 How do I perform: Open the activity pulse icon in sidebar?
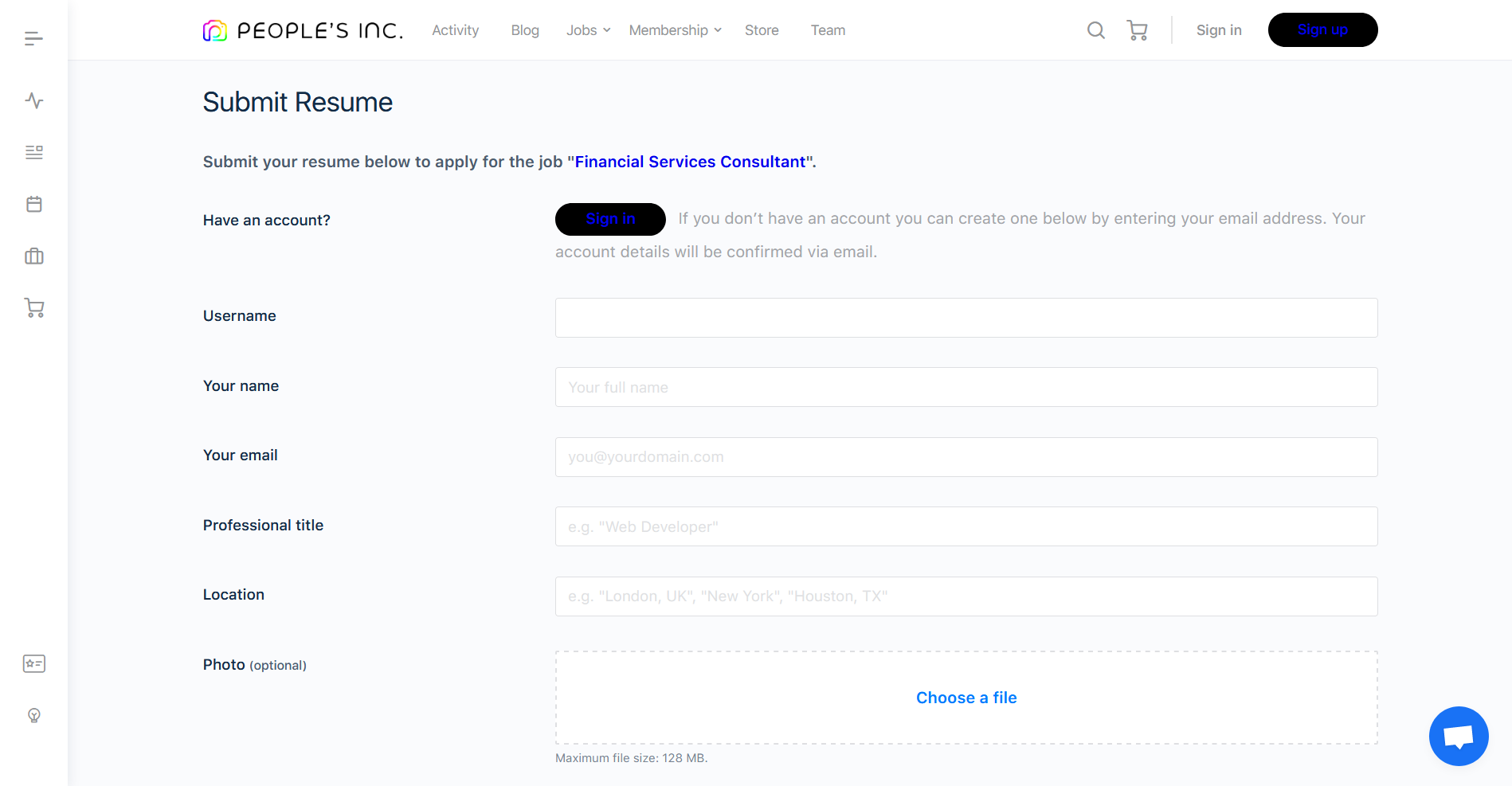click(33, 100)
